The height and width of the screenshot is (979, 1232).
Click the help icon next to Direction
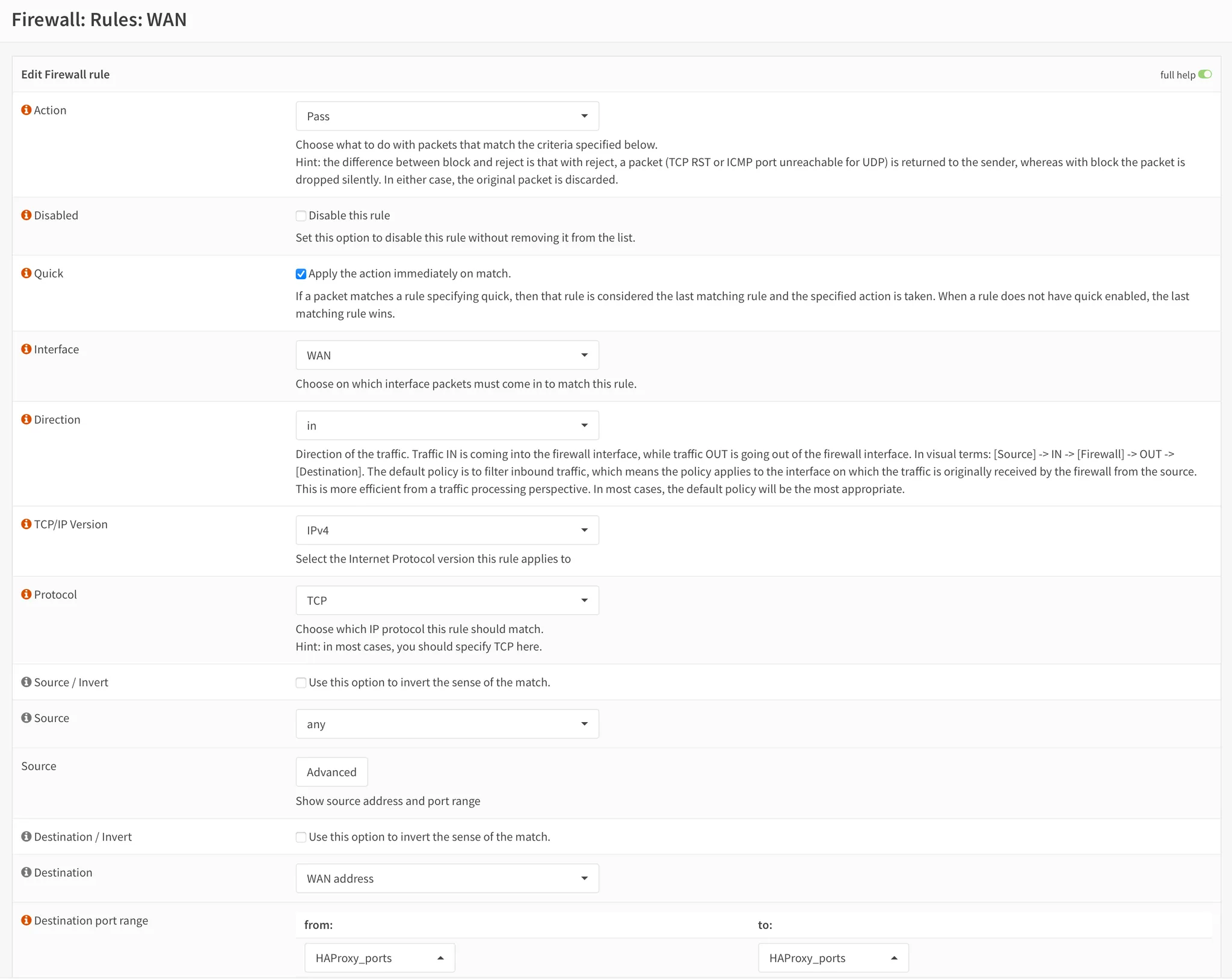point(26,419)
